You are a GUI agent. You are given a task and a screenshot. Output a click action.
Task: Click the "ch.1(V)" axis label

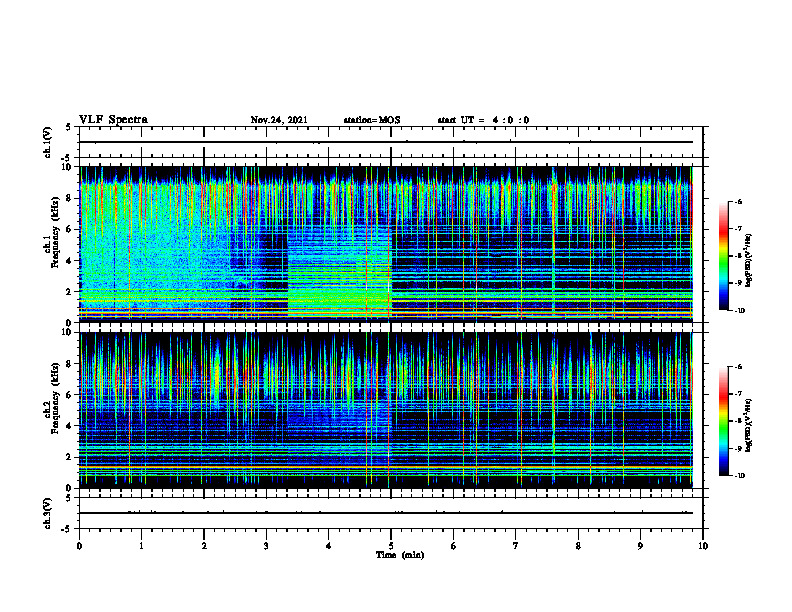point(47,142)
